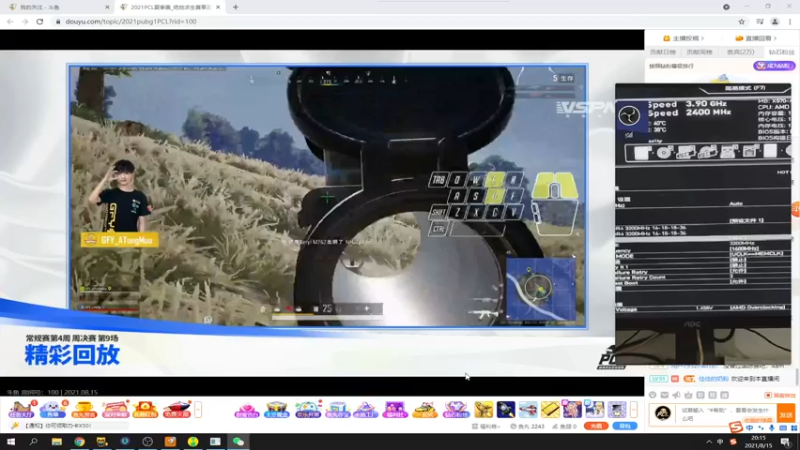Expand the left activity icons list
The width and height of the screenshot is (800, 450).
(x=198, y=409)
